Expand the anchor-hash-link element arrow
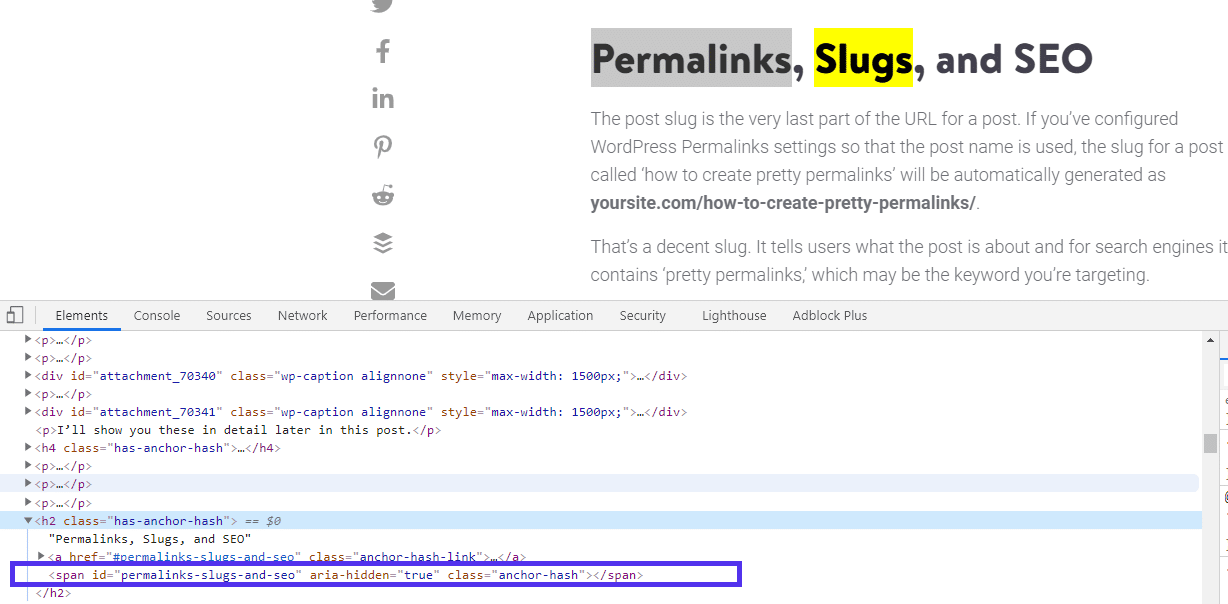 (x=41, y=557)
